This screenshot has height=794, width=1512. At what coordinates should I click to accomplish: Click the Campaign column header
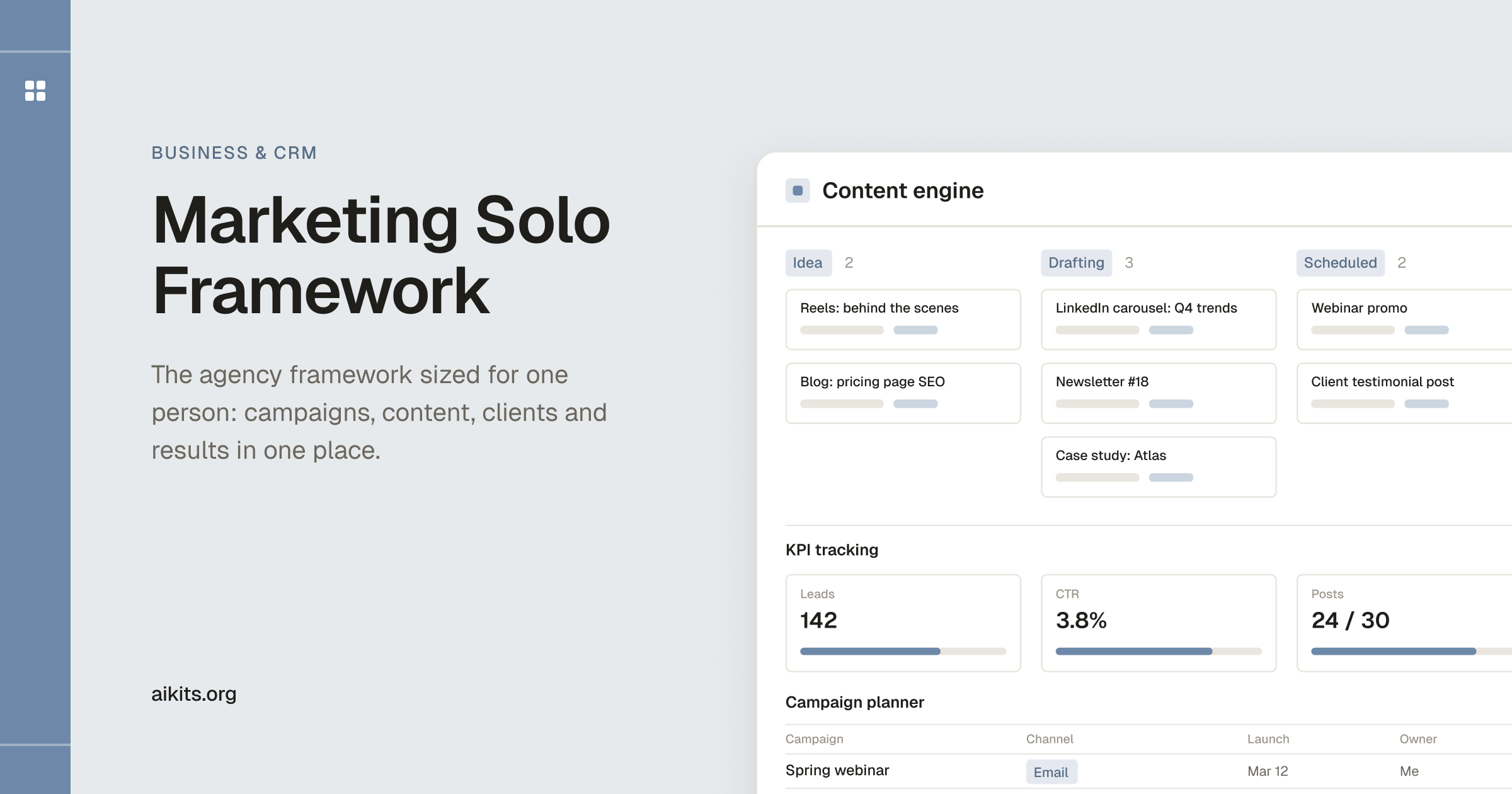[814, 739]
